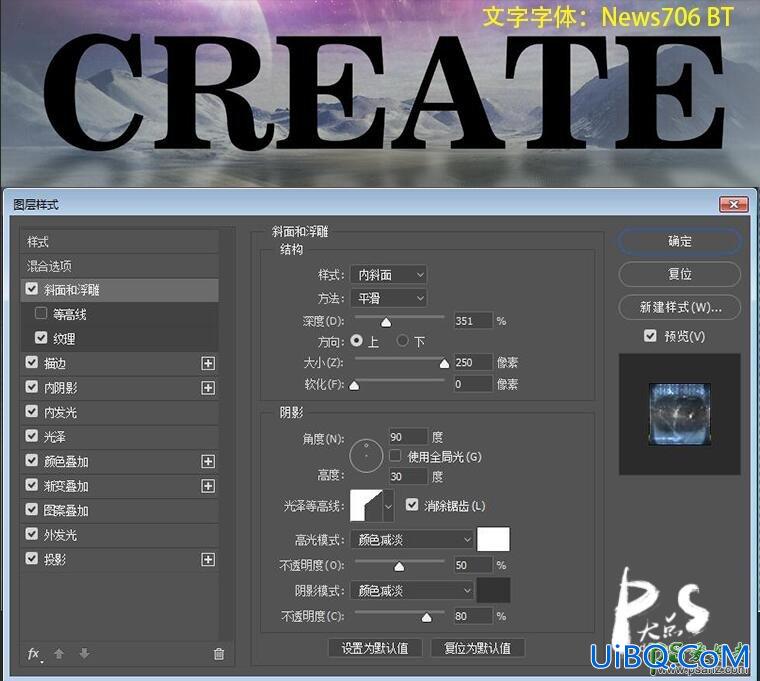Image resolution: width=760 pixels, height=681 pixels.
Task: Toggle the Bevel and Emboss (斜面和浮雕) checkbox
Action: pyautogui.click(x=32, y=289)
